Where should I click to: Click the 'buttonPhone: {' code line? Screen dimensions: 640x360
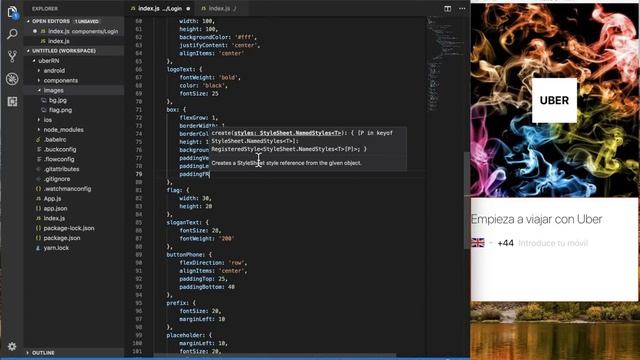[189, 255]
